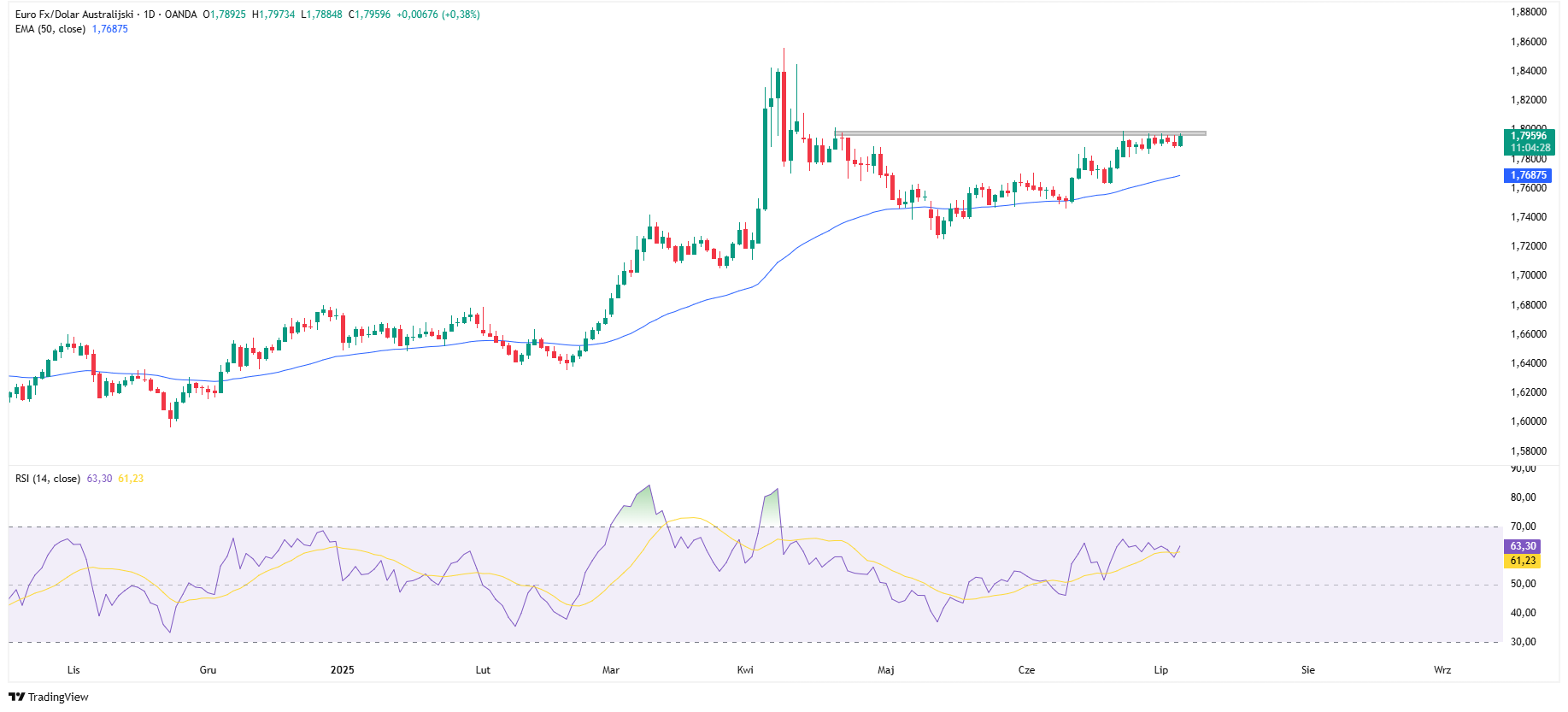Viewport: 1568px width, 712px height.
Task: Click the Maj month label on time axis
Action: click(886, 670)
